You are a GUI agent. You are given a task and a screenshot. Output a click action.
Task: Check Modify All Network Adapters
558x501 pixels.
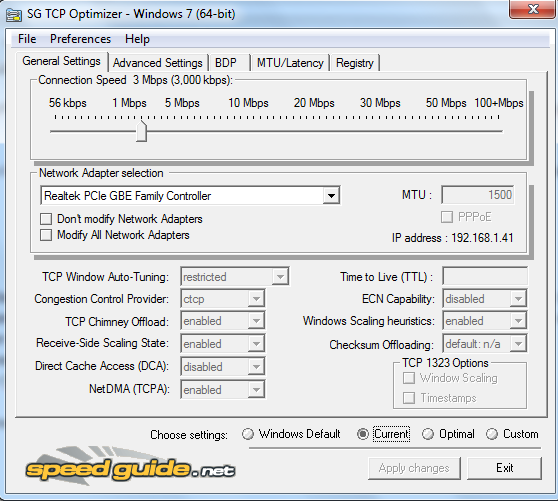(46, 235)
